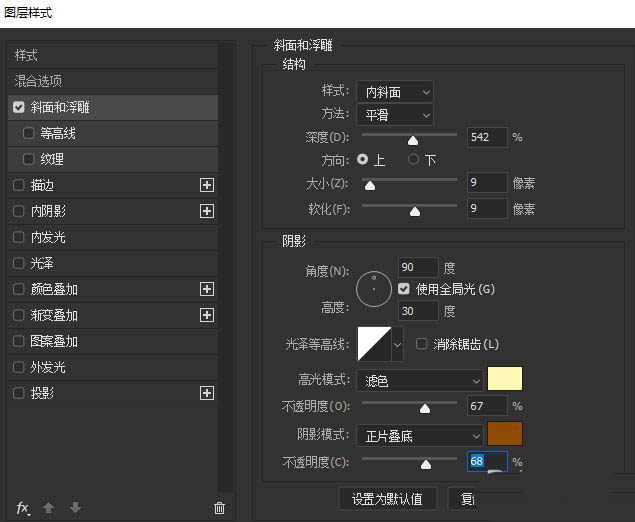Screen dimensions: 635x522
Task: Uncheck the 斜面和浮雕 checkbox
Action: [x=19, y=107]
